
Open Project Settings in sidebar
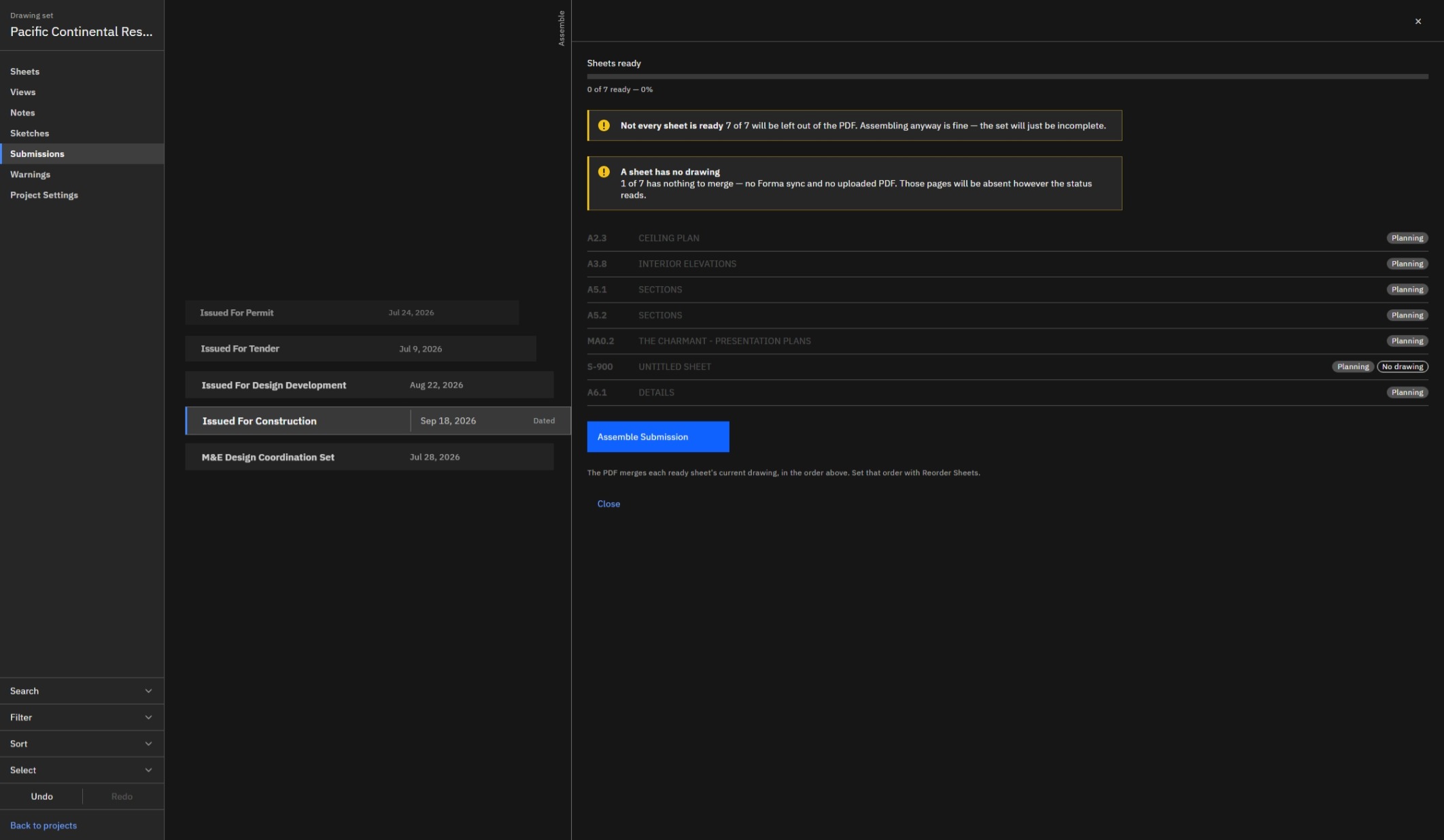(82, 195)
